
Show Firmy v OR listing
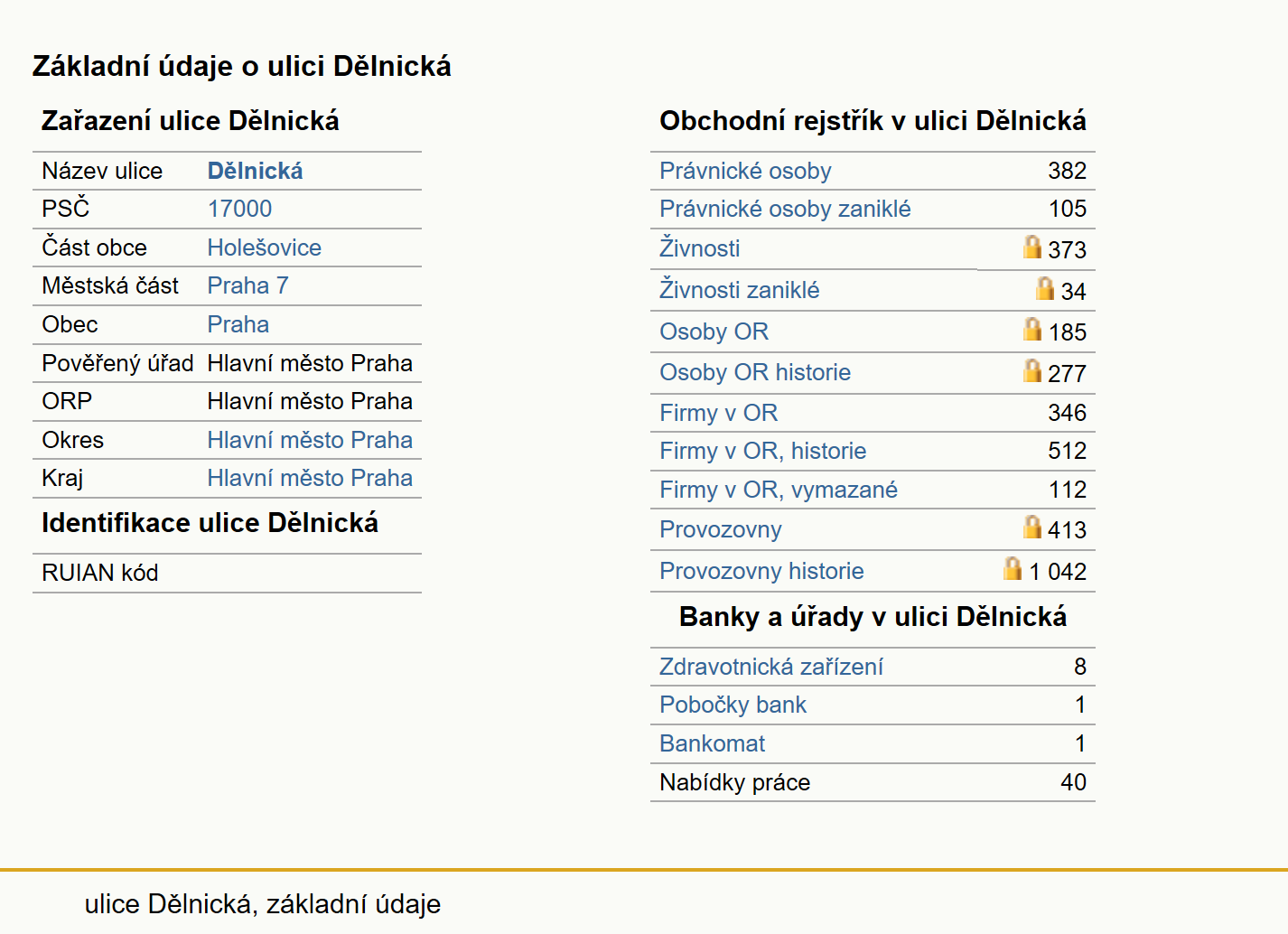(718, 413)
